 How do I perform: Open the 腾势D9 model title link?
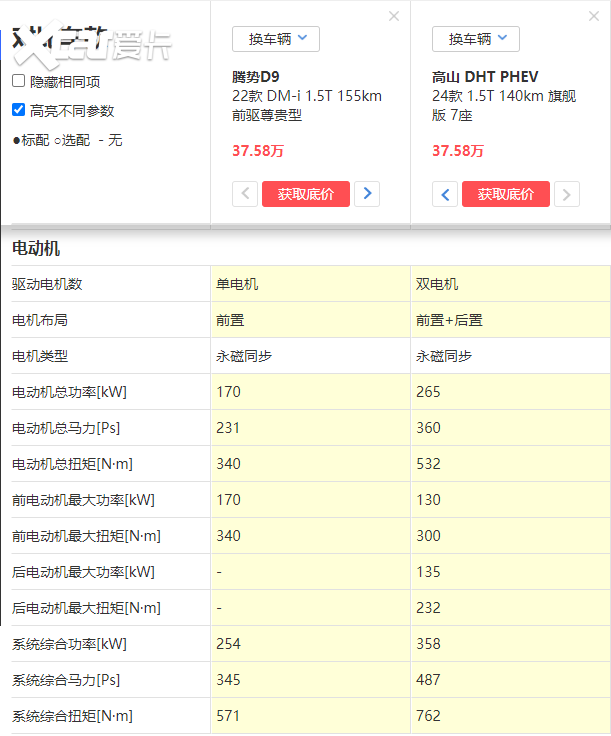[256, 77]
